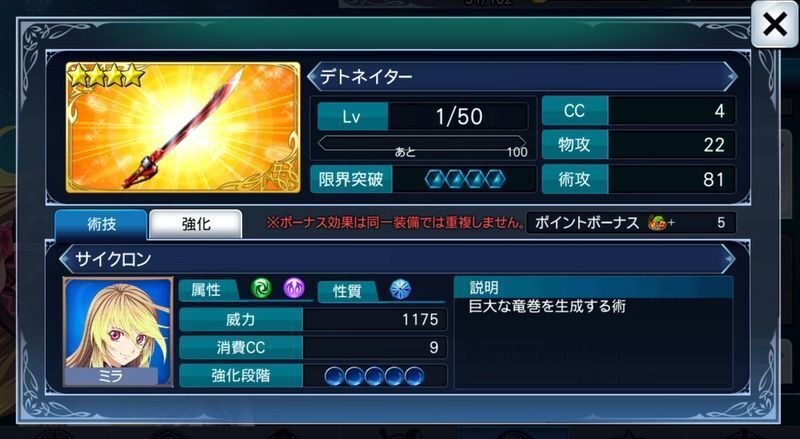Click the four gold star rarity icons

pyautogui.click(x=106, y=76)
